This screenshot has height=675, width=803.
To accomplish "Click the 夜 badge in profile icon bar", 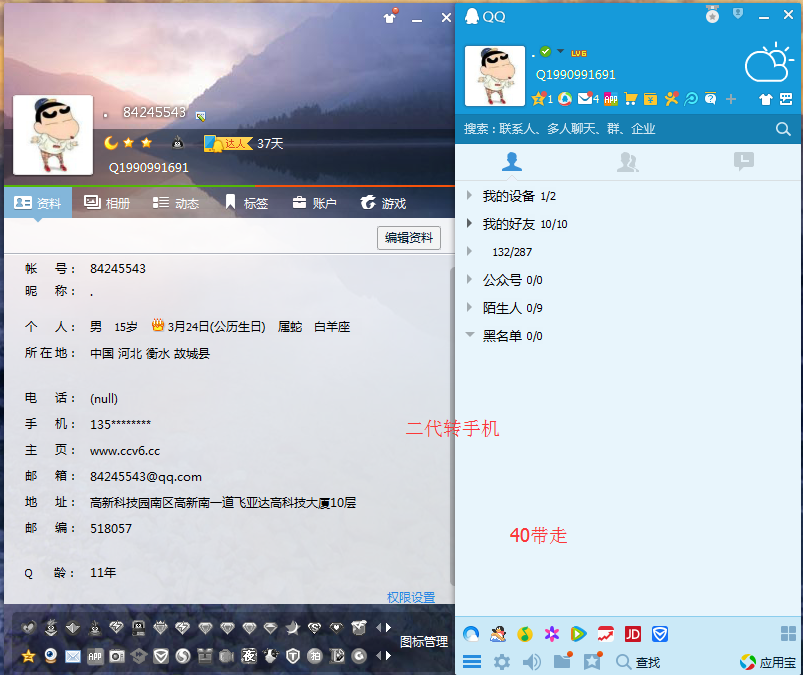I will pos(249,656).
